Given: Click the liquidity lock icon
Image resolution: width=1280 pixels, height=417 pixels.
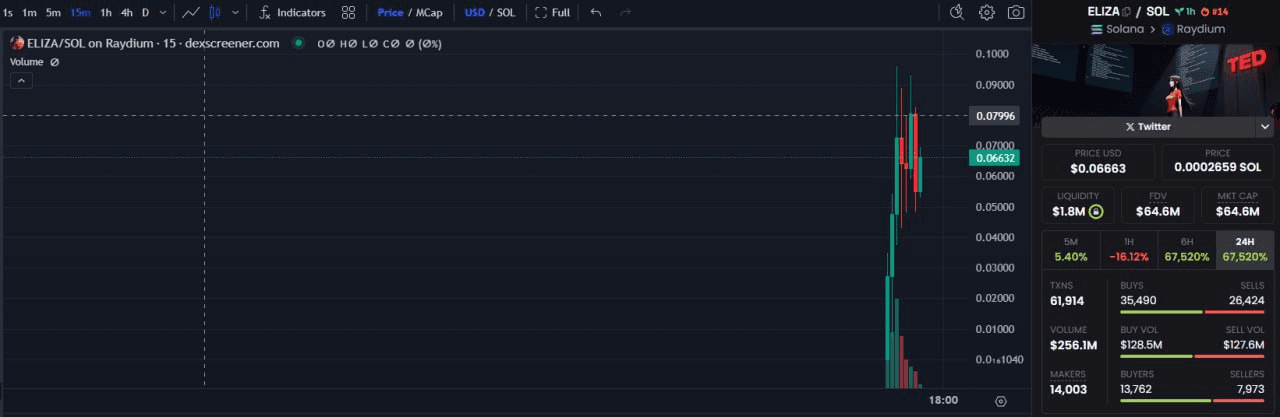Looking at the screenshot, I should [1096, 212].
